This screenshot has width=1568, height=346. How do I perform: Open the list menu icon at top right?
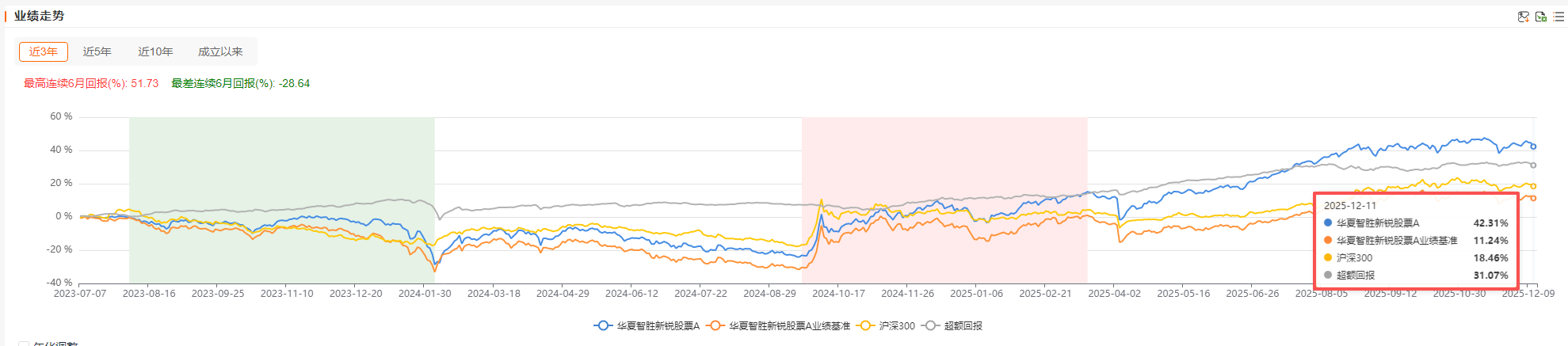[x=1558, y=17]
